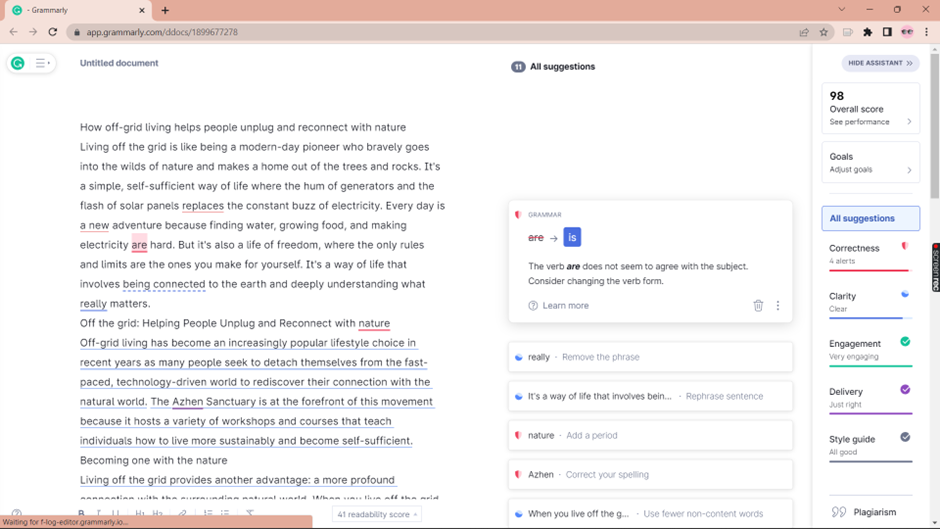Open browser side panel icon
The width and height of the screenshot is (940, 529).
[887, 32]
